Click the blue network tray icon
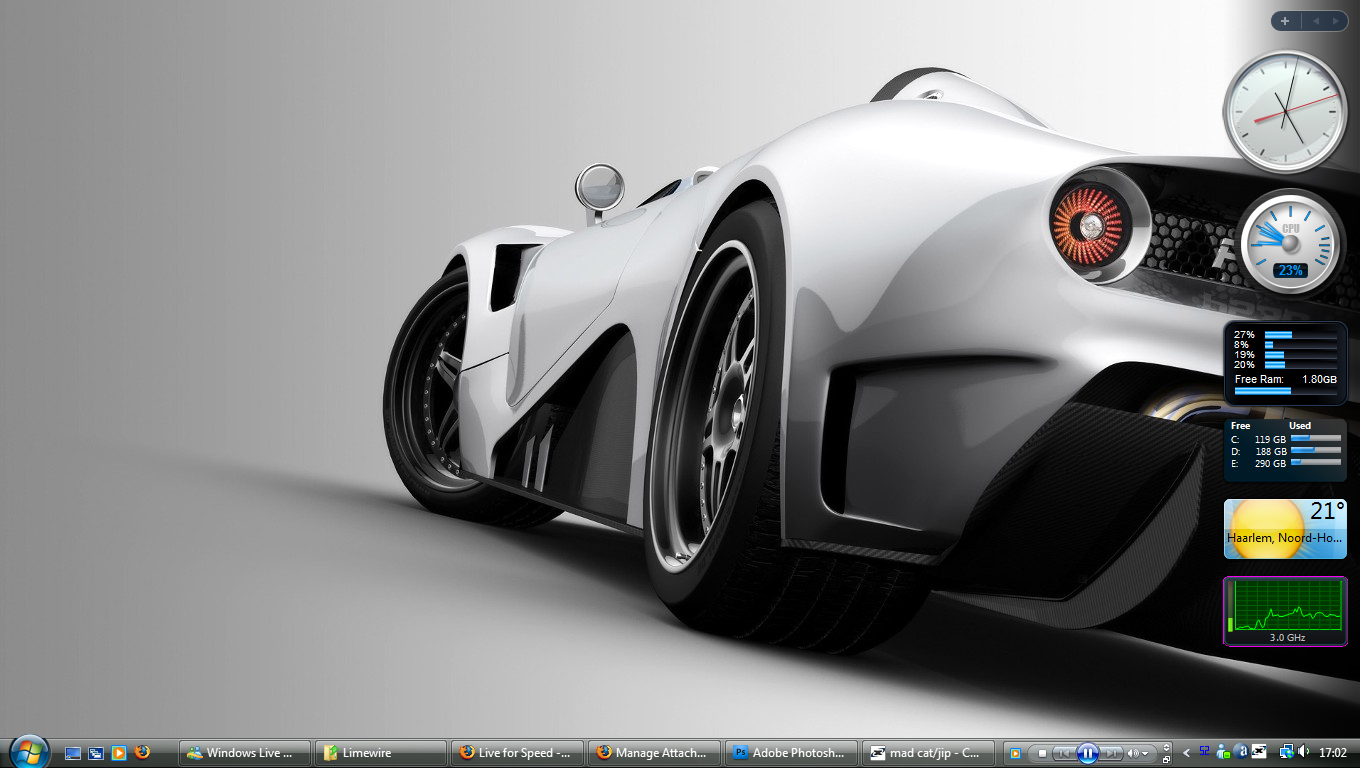The image size is (1360, 768). point(1205,752)
